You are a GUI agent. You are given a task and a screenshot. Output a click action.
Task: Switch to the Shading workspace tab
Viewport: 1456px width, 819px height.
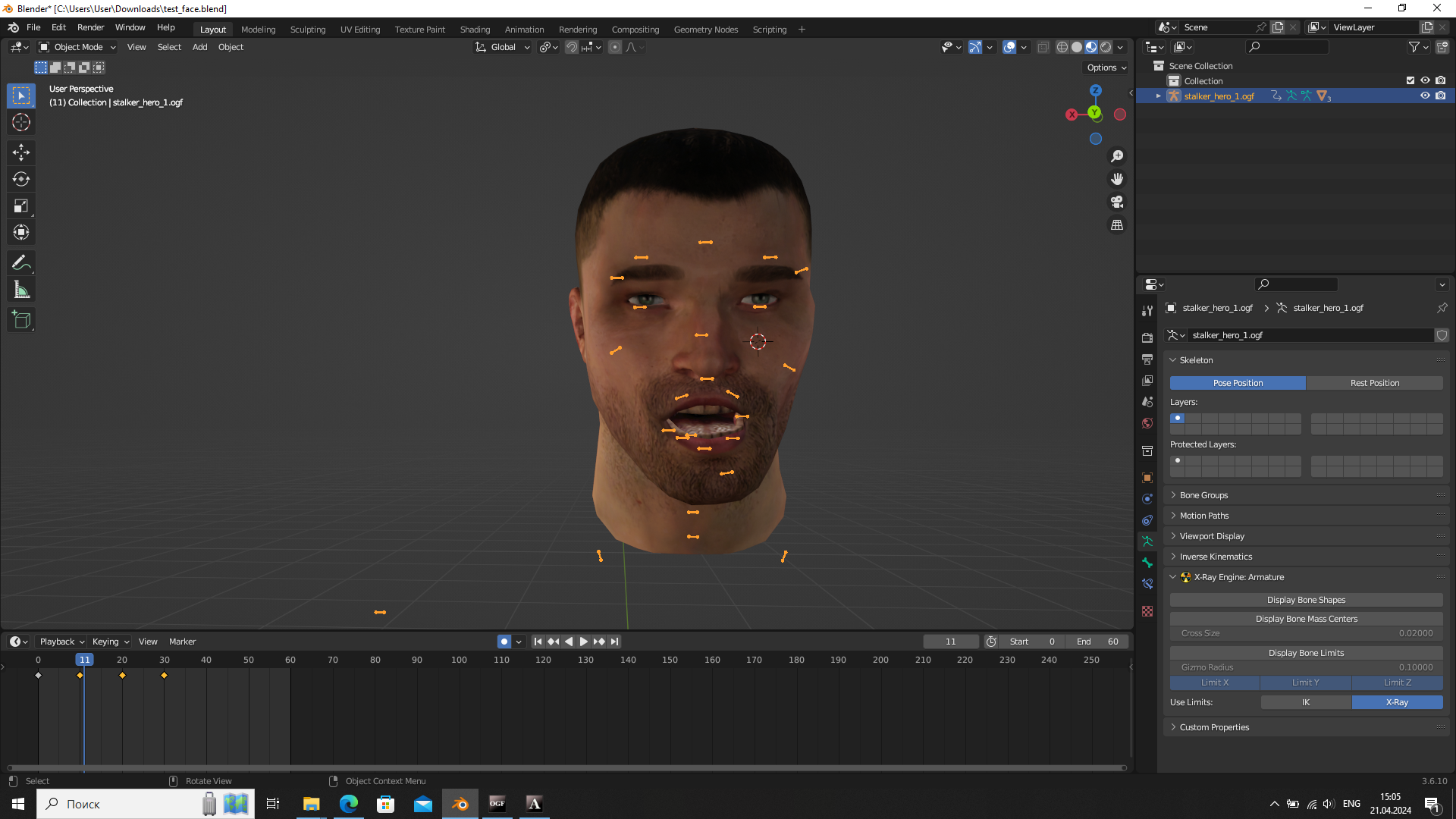[475, 29]
